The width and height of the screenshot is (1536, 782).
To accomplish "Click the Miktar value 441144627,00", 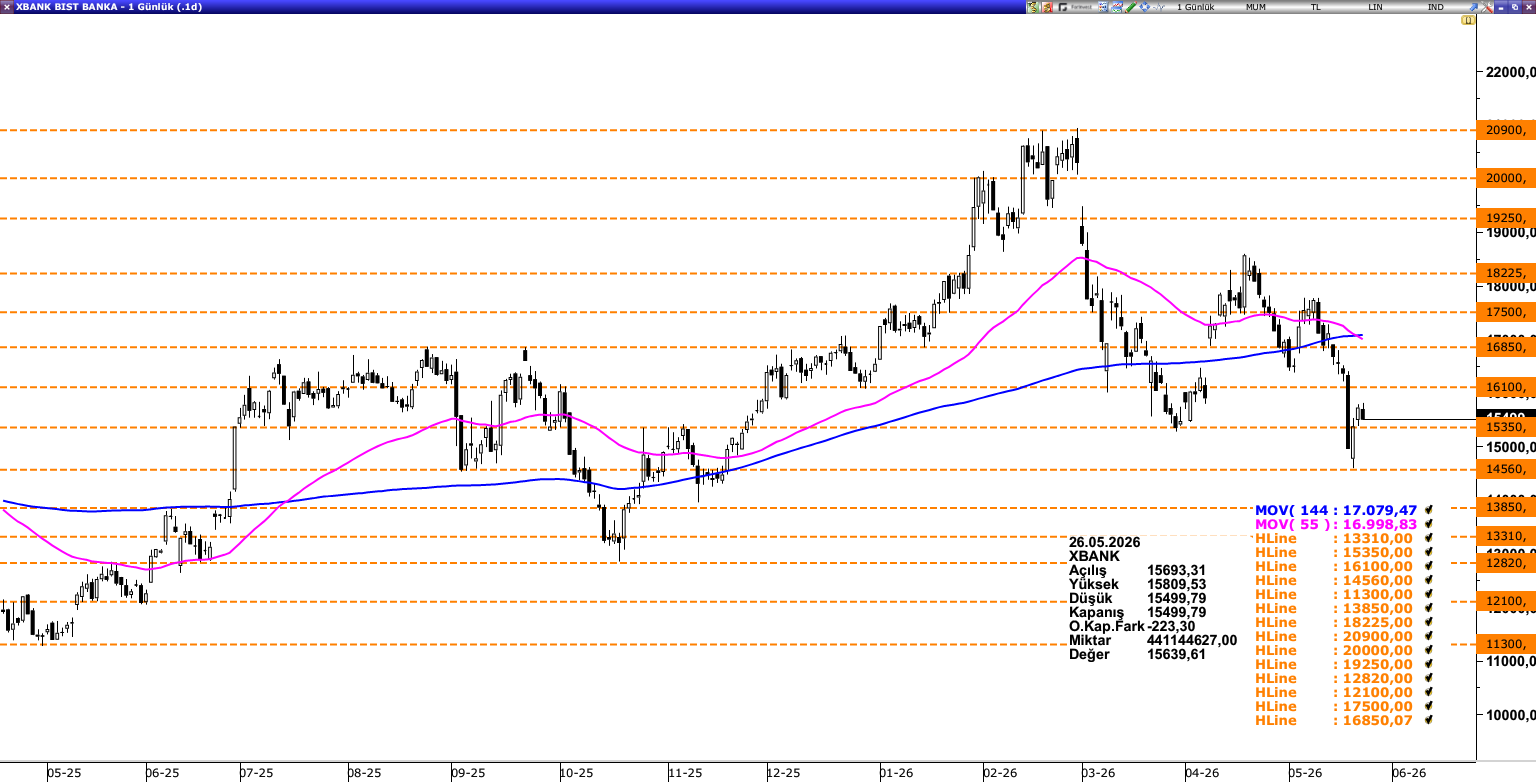I will [x=1192, y=640].
